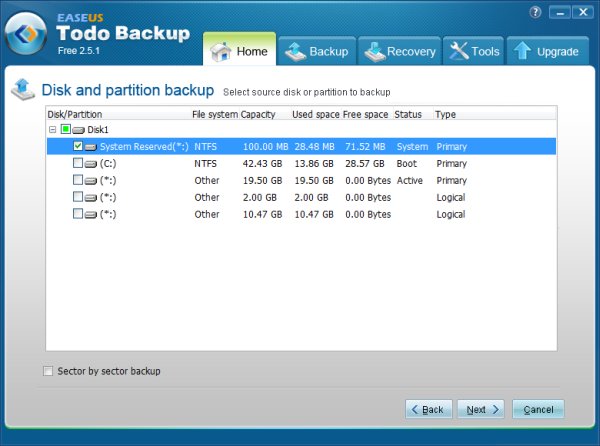
Task: Click drive icon of System Reserved partition
Action: pyautogui.click(x=91, y=147)
